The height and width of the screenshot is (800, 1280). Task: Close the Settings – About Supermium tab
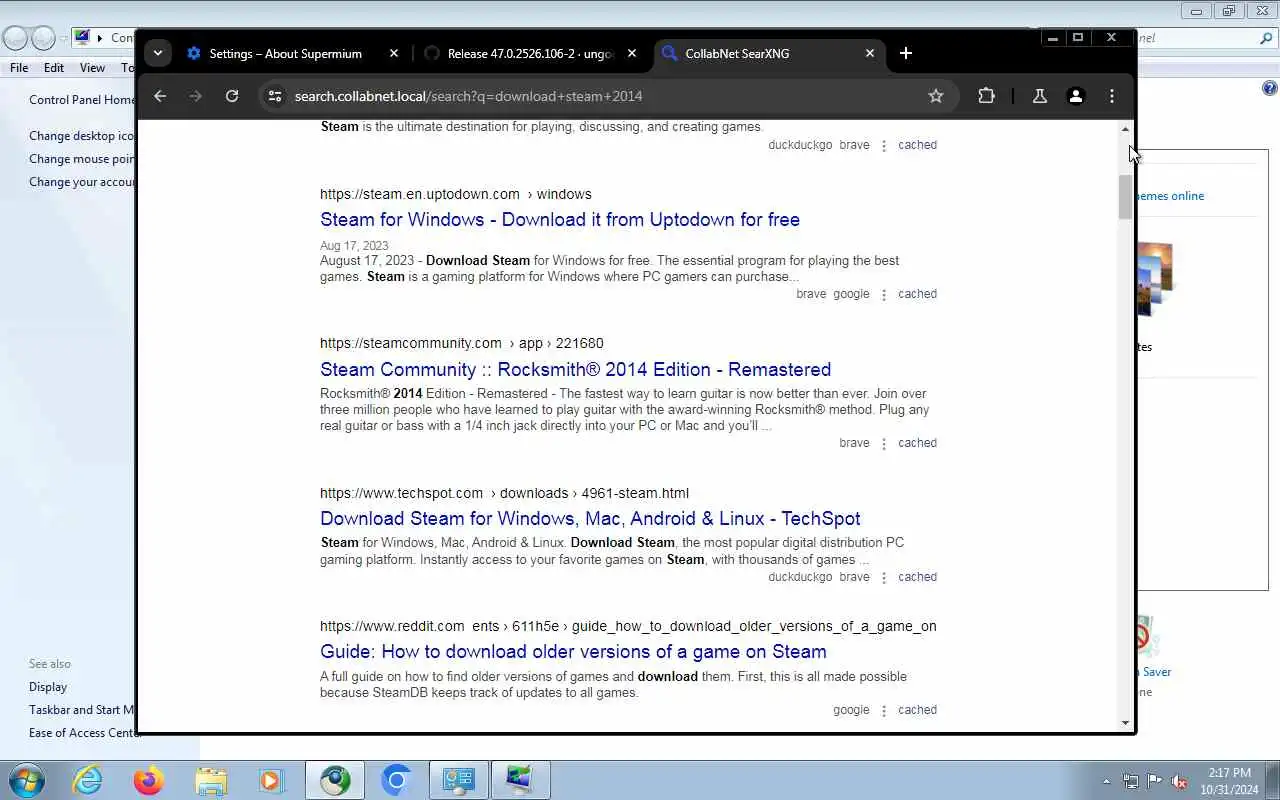[x=394, y=53]
